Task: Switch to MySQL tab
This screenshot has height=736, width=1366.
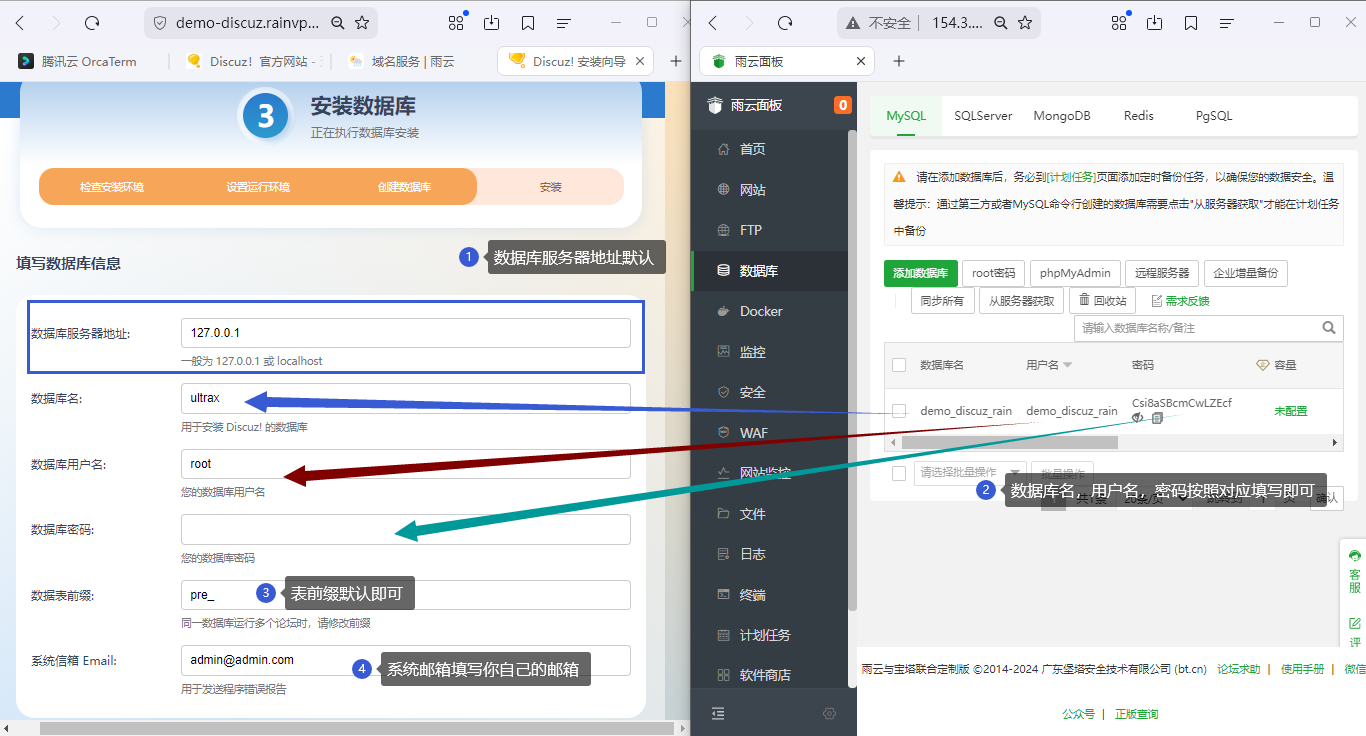Action: click(906, 116)
